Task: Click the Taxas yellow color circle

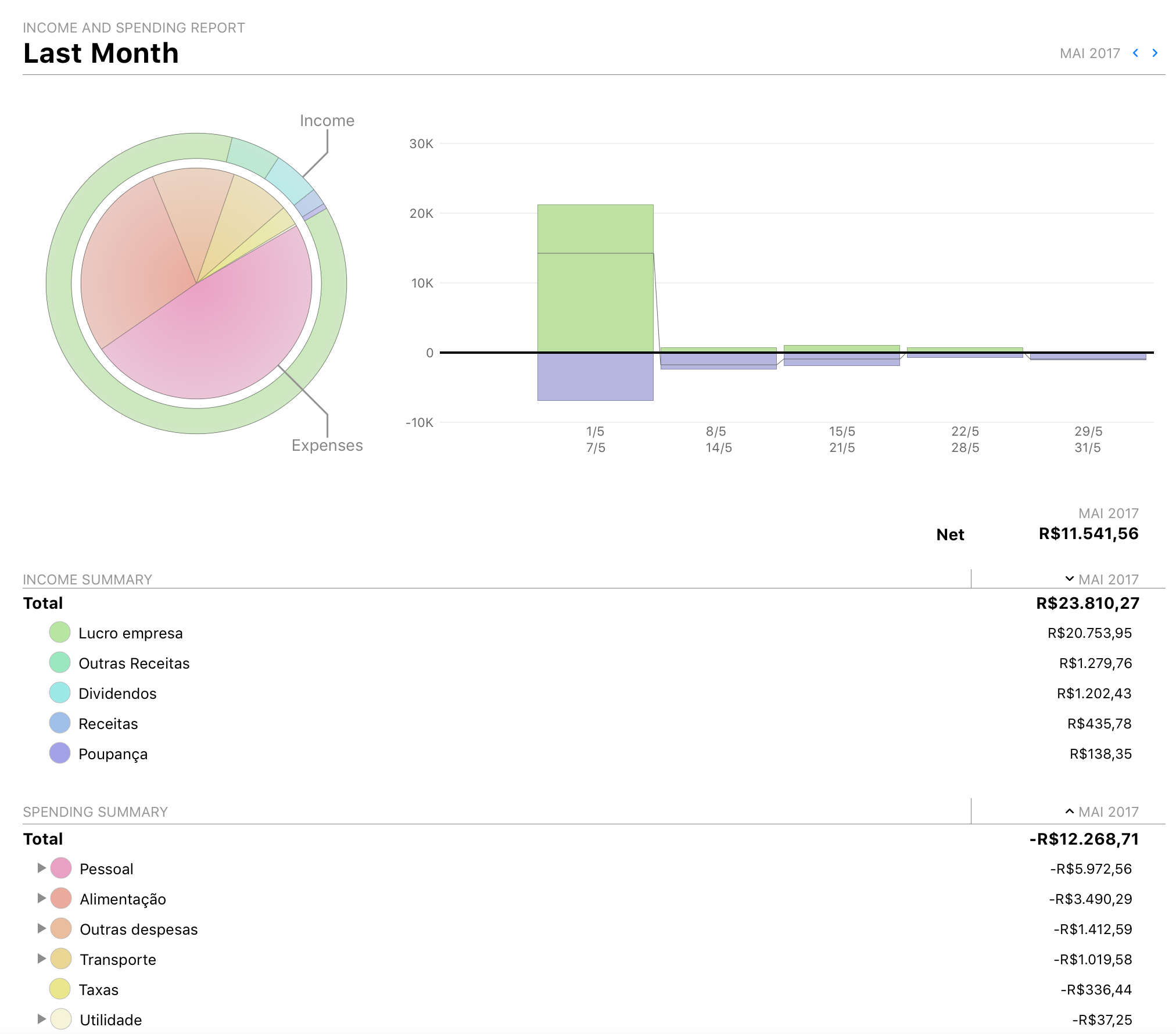Action: tap(60, 989)
